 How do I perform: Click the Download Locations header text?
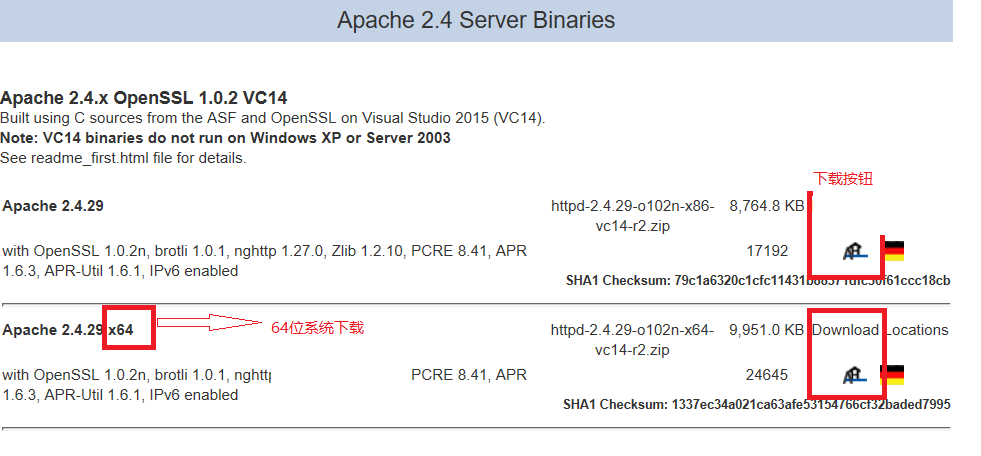pyautogui.click(x=880, y=330)
